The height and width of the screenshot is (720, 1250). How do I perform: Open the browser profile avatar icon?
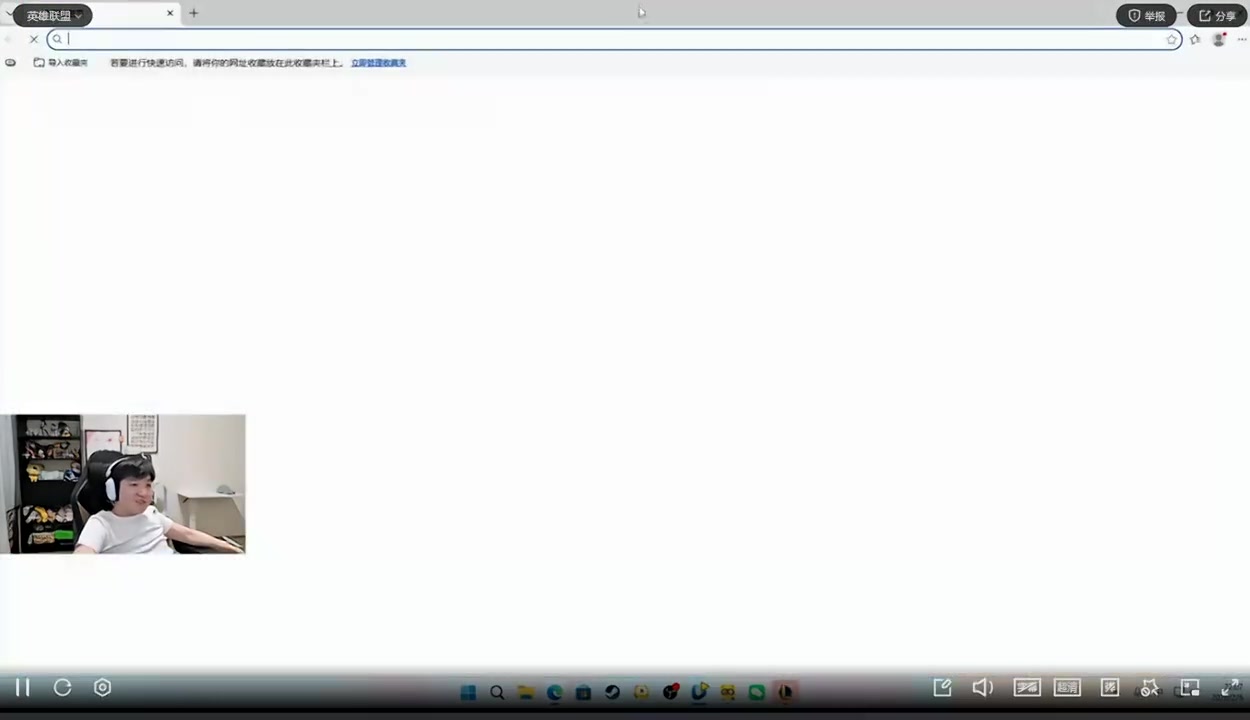pos(1218,39)
